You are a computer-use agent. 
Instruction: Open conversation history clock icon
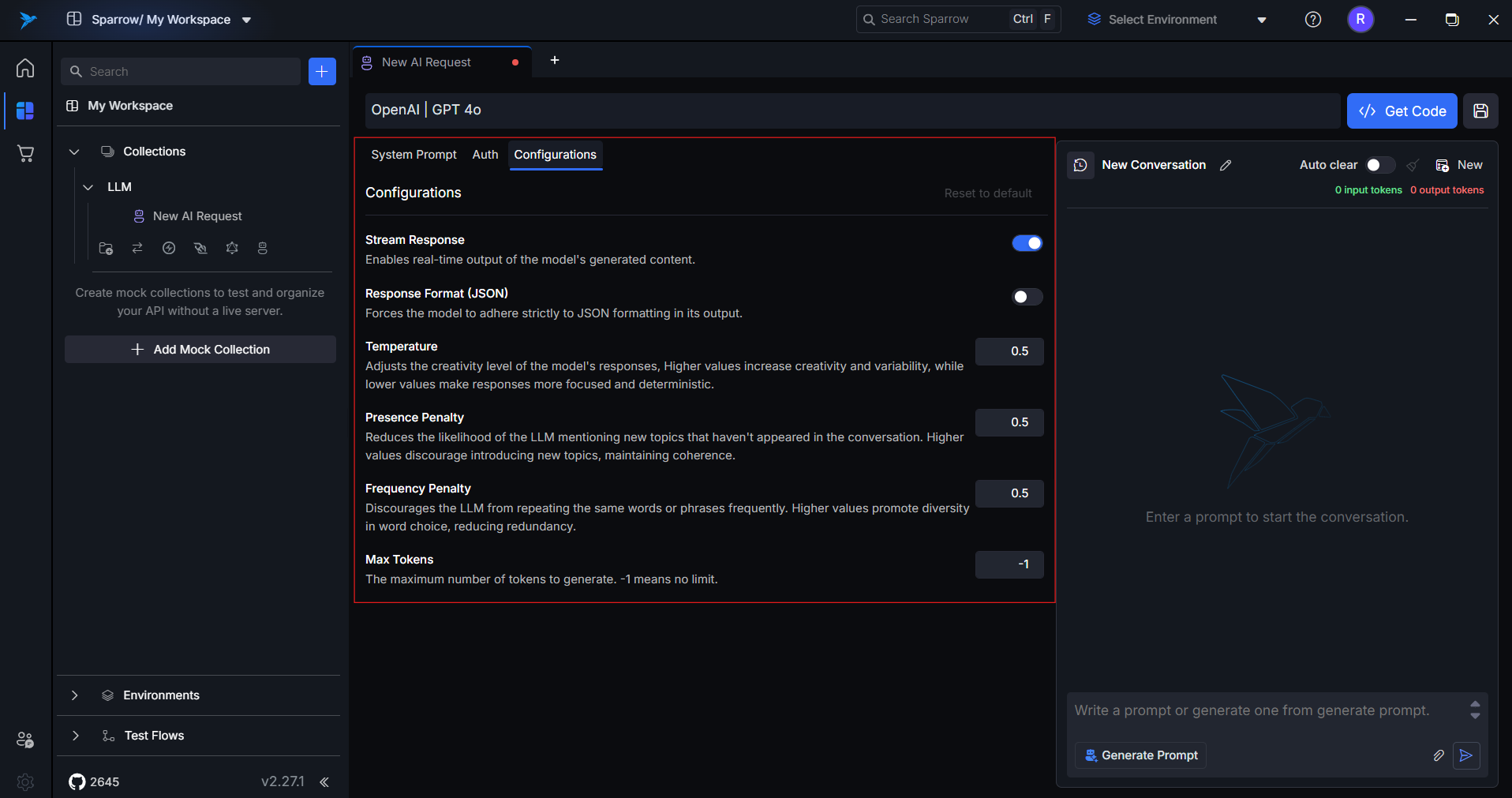[1080, 165]
